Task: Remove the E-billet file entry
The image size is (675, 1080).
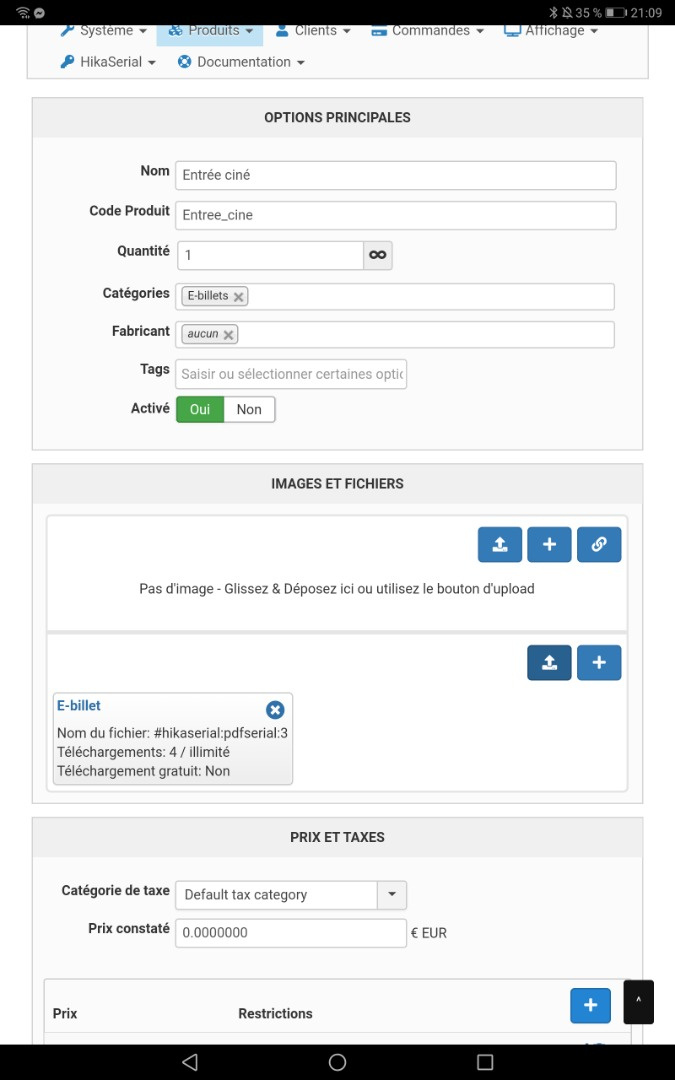Action: point(275,710)
